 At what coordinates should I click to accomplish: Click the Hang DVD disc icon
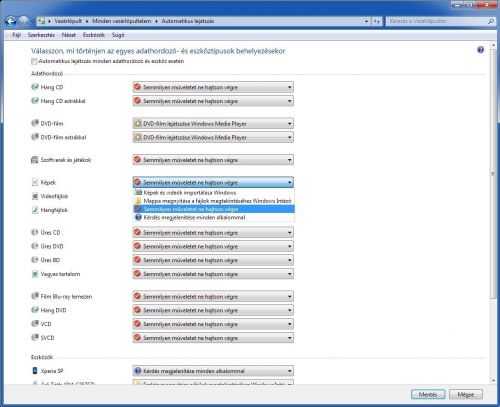pos(35,310)
